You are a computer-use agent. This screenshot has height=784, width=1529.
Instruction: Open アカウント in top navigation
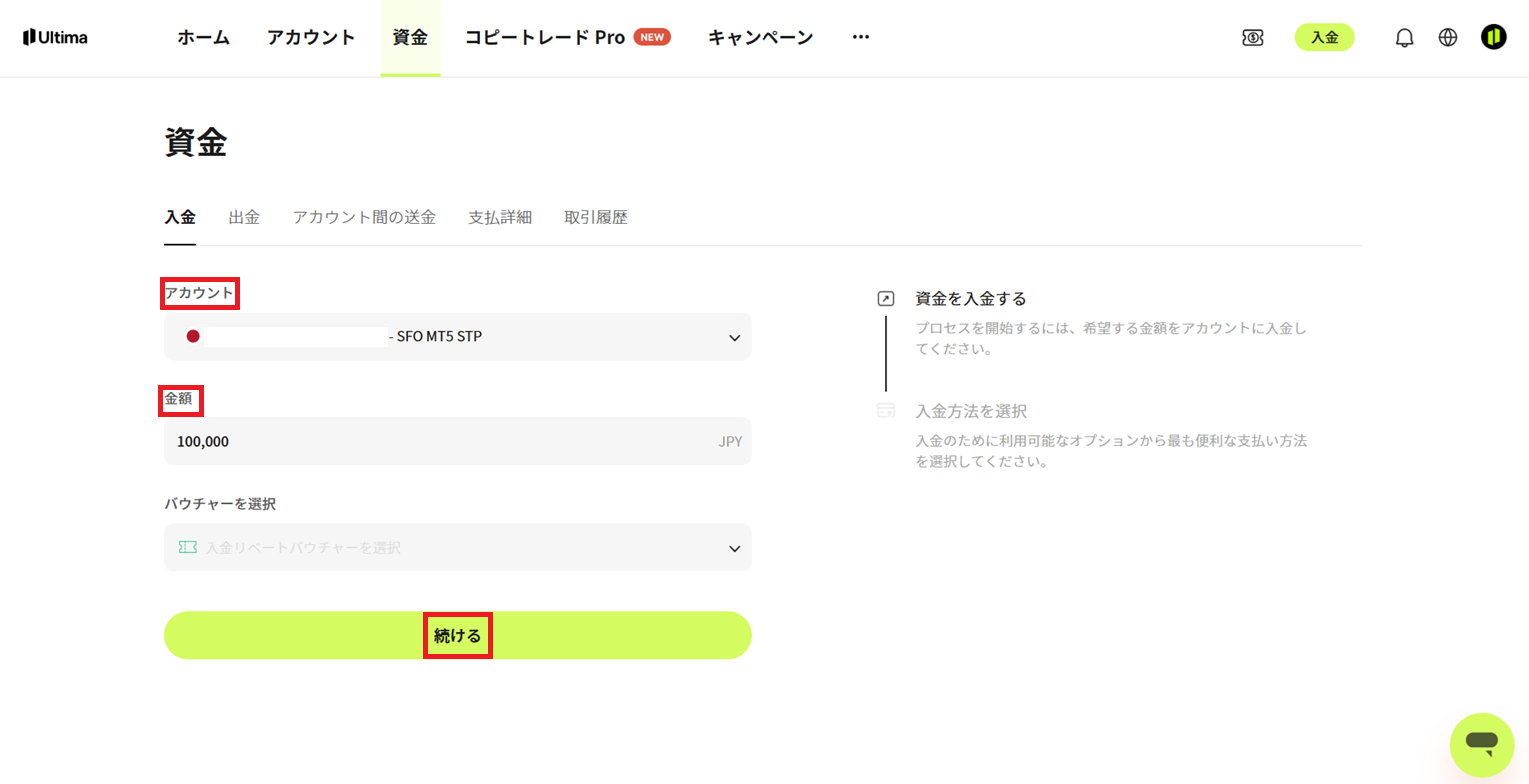pos(311,37)
